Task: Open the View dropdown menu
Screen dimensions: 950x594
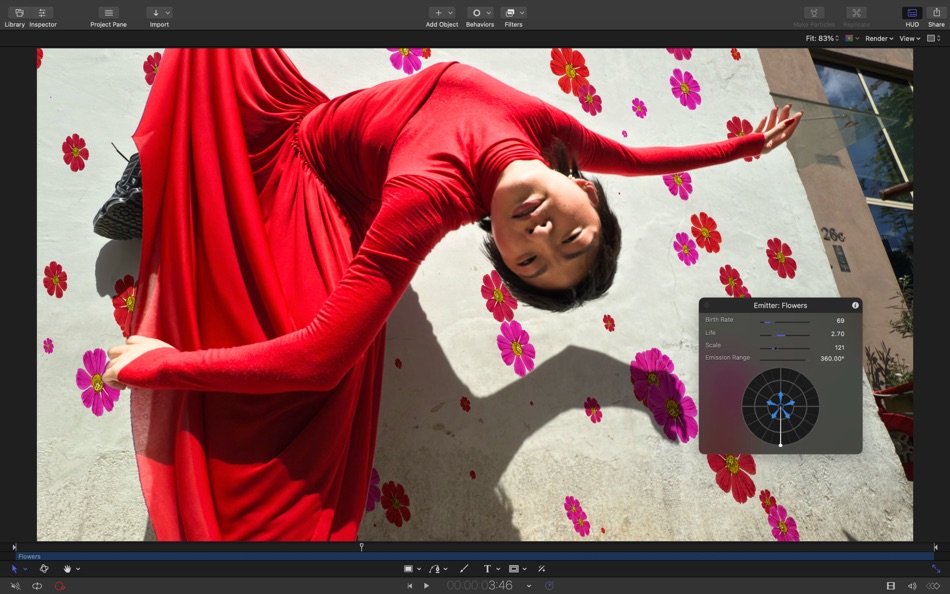Action: tap(908, 38)
